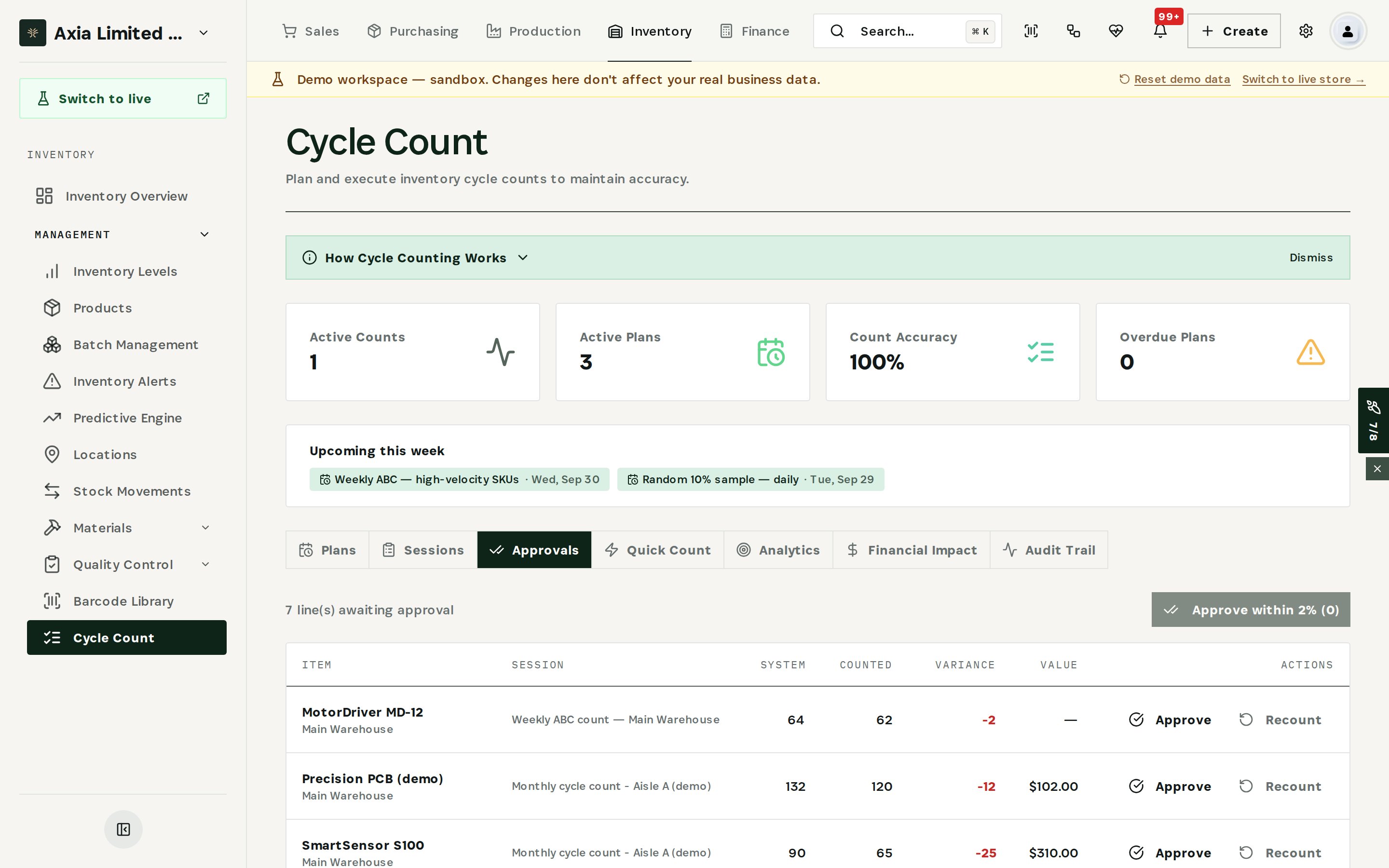Open the 7/8 onboarding progress widget
Viewport: 1389px width, 868px height.
pos(1373,420)
